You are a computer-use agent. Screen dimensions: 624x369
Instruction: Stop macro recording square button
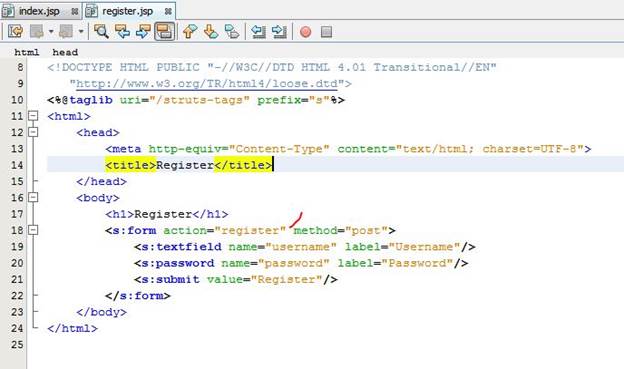[326, 31]
